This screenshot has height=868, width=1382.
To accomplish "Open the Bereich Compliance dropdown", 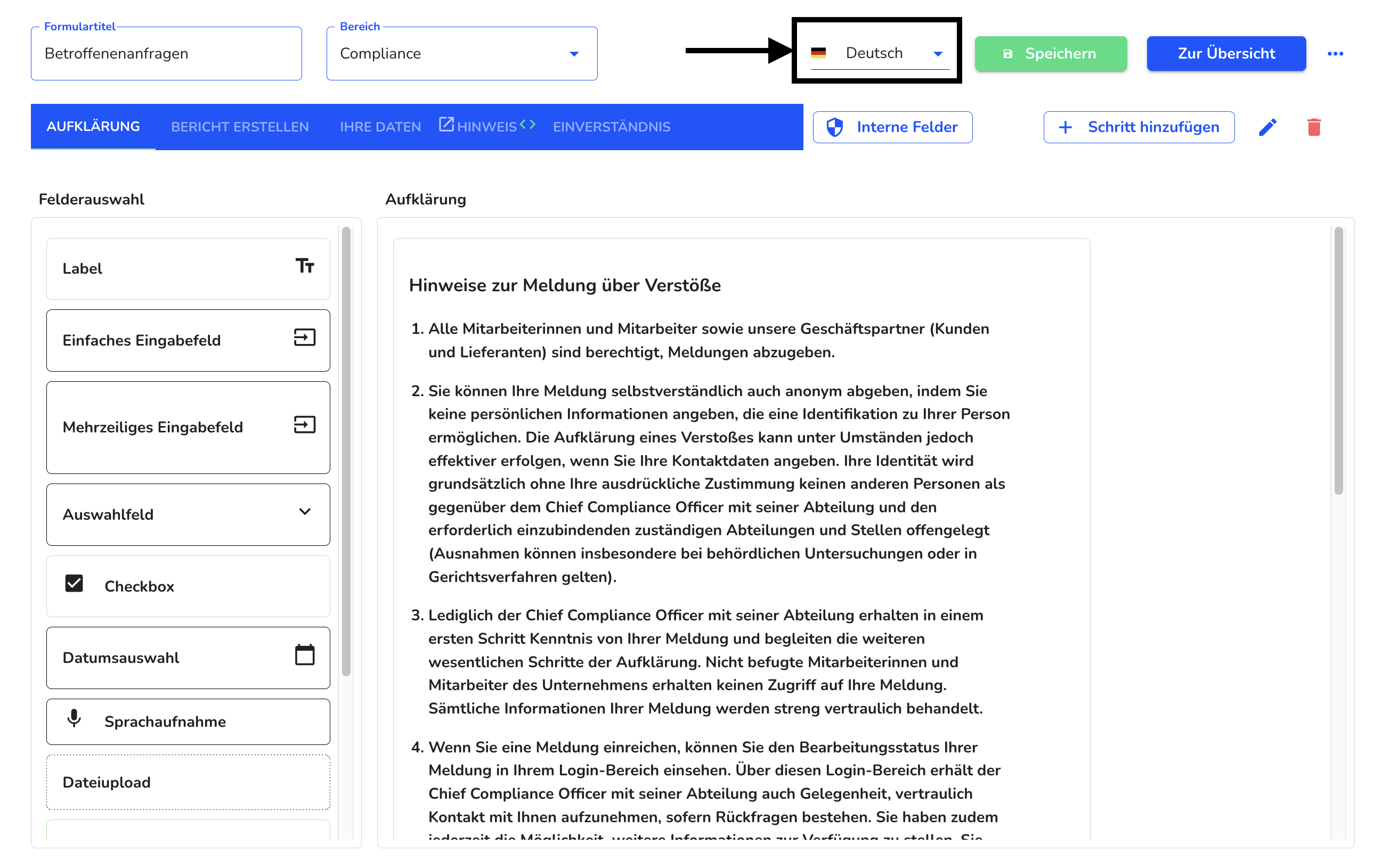I will pos(462,53).
